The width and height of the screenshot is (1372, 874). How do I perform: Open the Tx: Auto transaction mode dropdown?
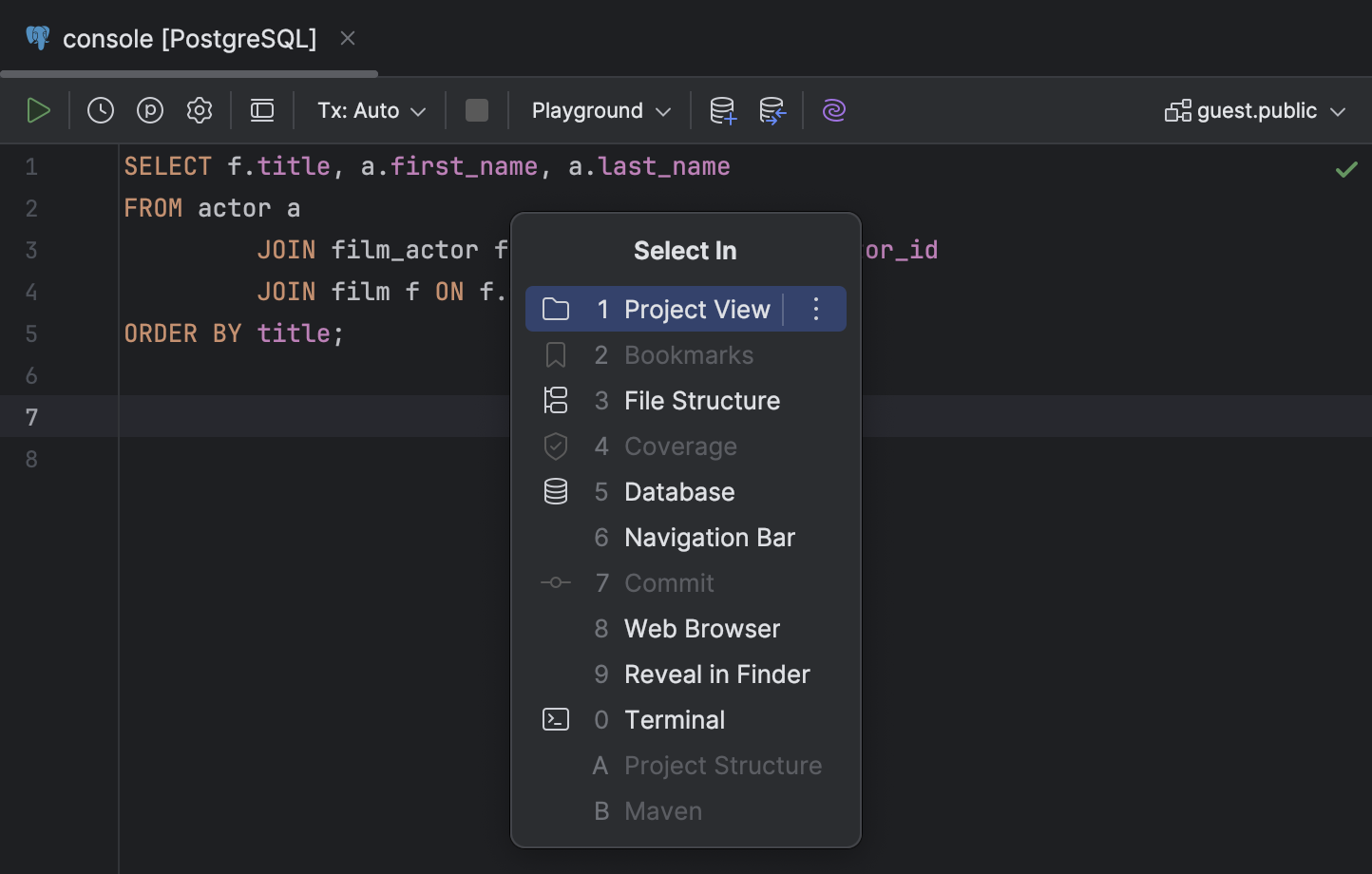tap(370, 110)
